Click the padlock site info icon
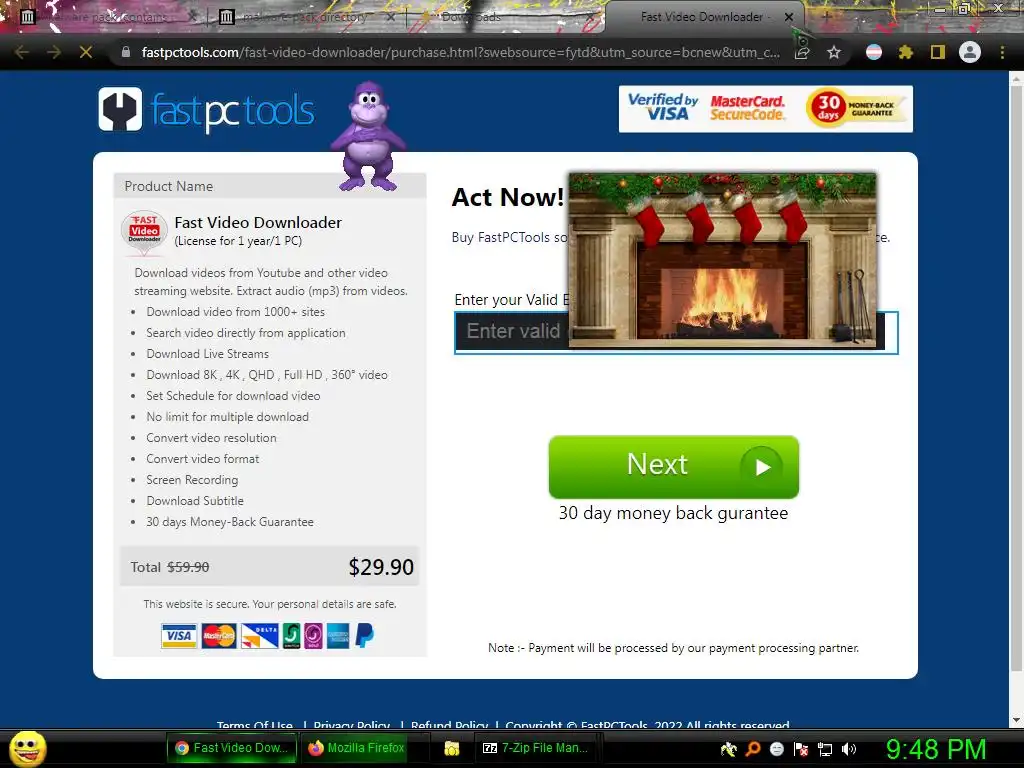The width and height of the screenshot is (1024, 768). coord(126,52)
